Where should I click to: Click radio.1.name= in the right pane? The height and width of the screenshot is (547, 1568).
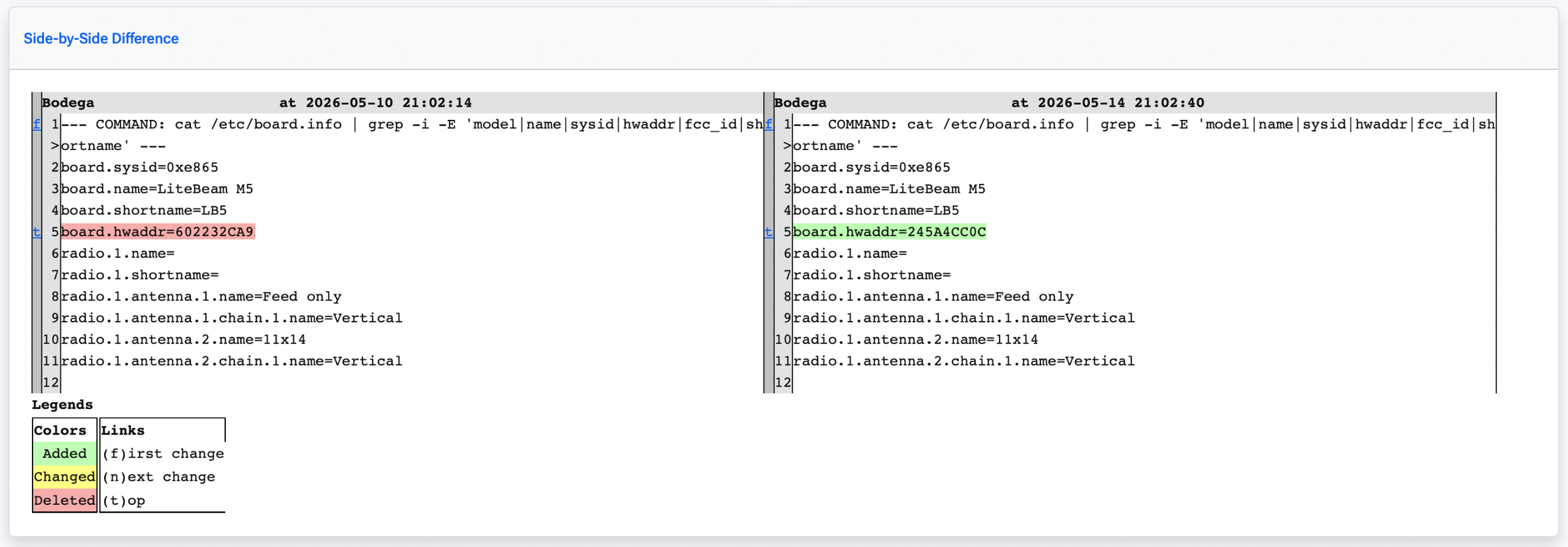tap(850, 253)
